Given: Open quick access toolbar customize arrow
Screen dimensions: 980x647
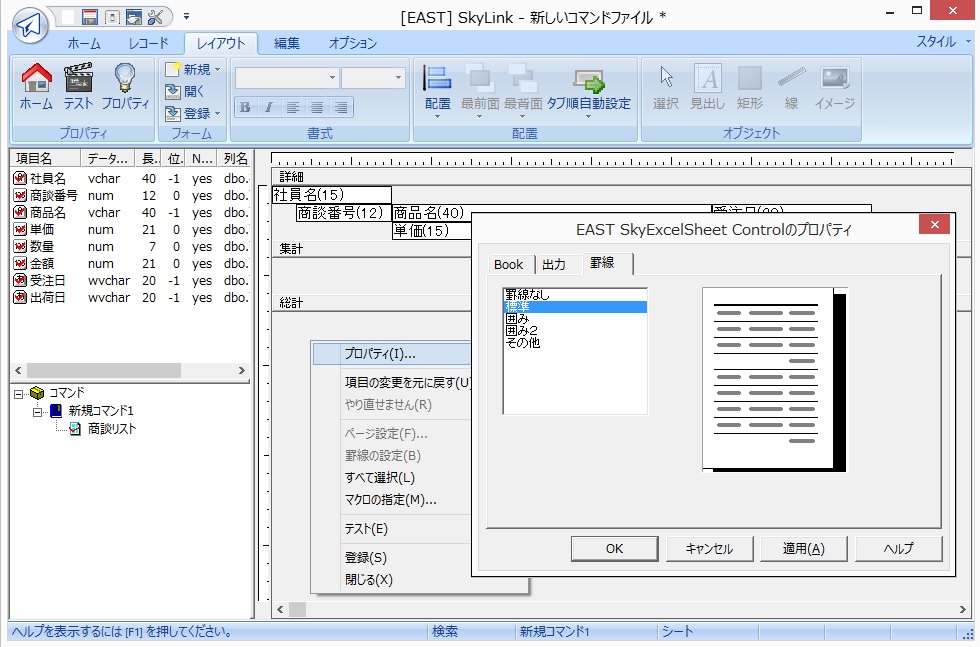Looking at the screenshot, I should click(186, 17).
